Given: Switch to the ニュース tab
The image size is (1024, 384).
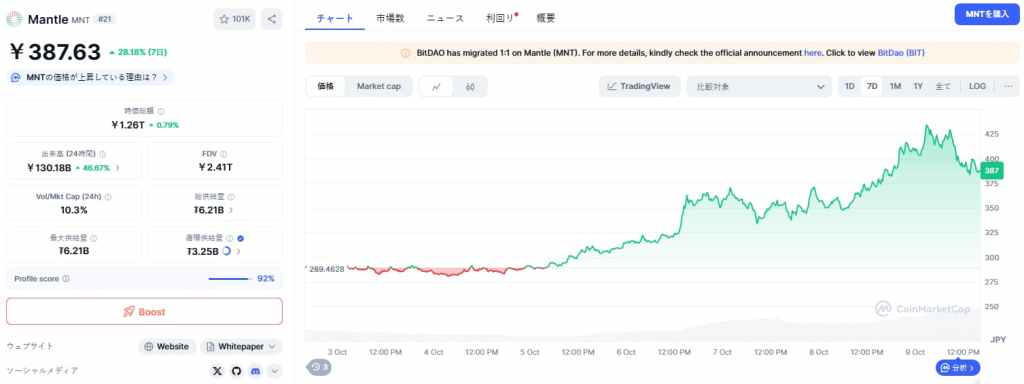Looking at the screenshot, I should [x=445, y=18].
